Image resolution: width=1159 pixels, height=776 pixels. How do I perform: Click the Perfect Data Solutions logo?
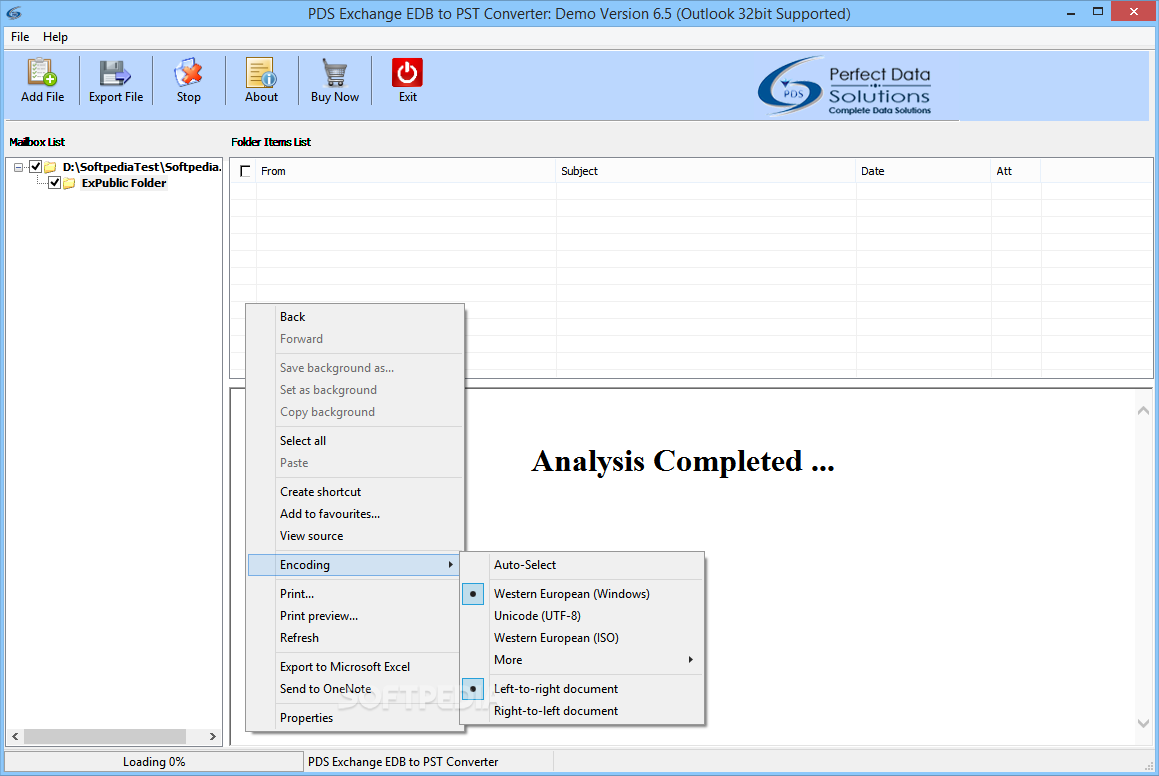tap(845, 86)
